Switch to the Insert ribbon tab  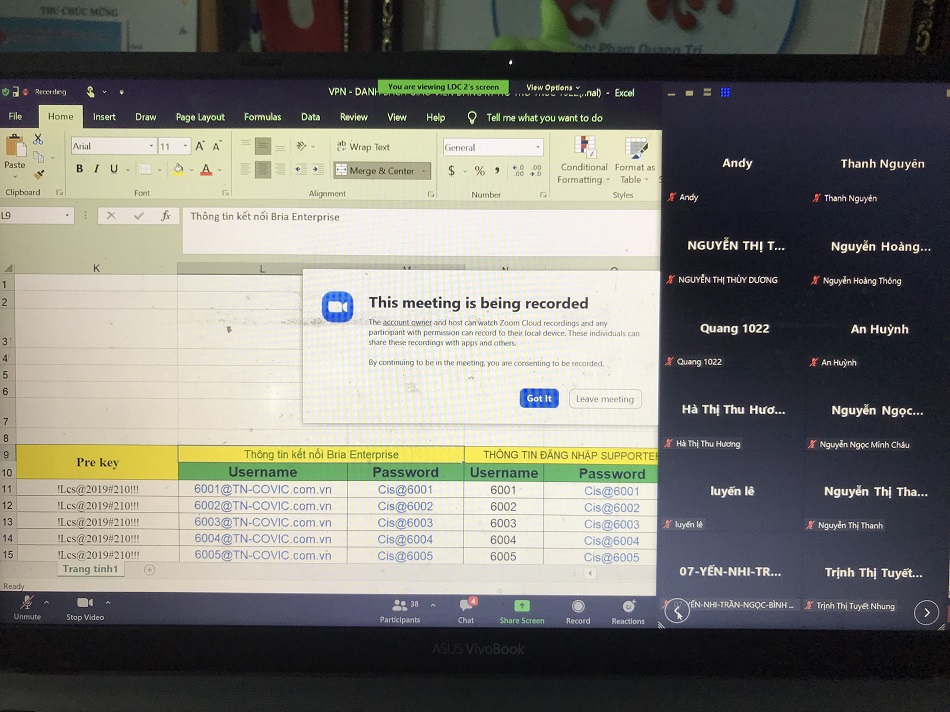pyautogui.click(x=104, y=117)
